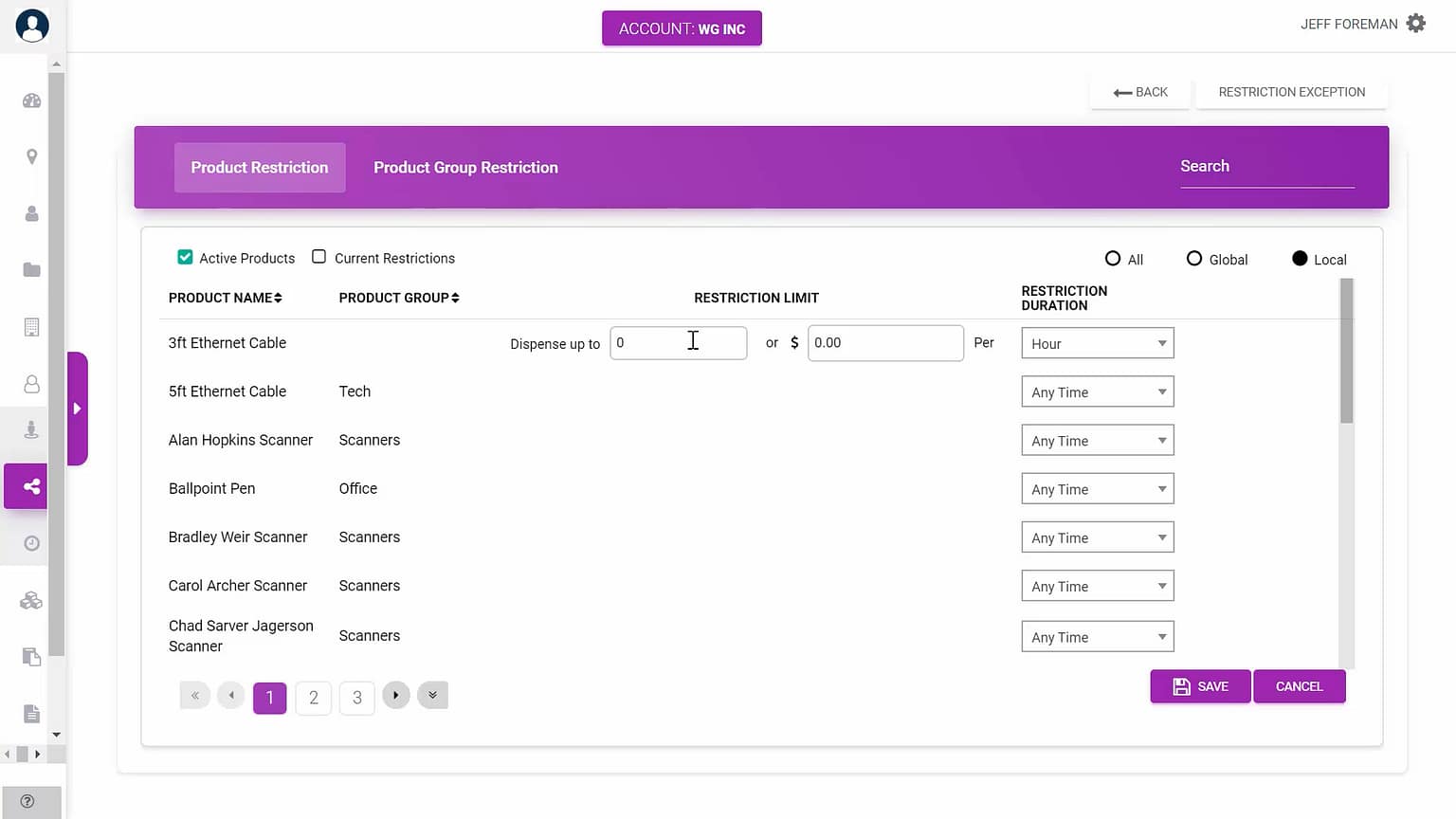Screen dimensions: 1456x819
Task: Expand the purple side panel arrow
Action: [78, 409]
